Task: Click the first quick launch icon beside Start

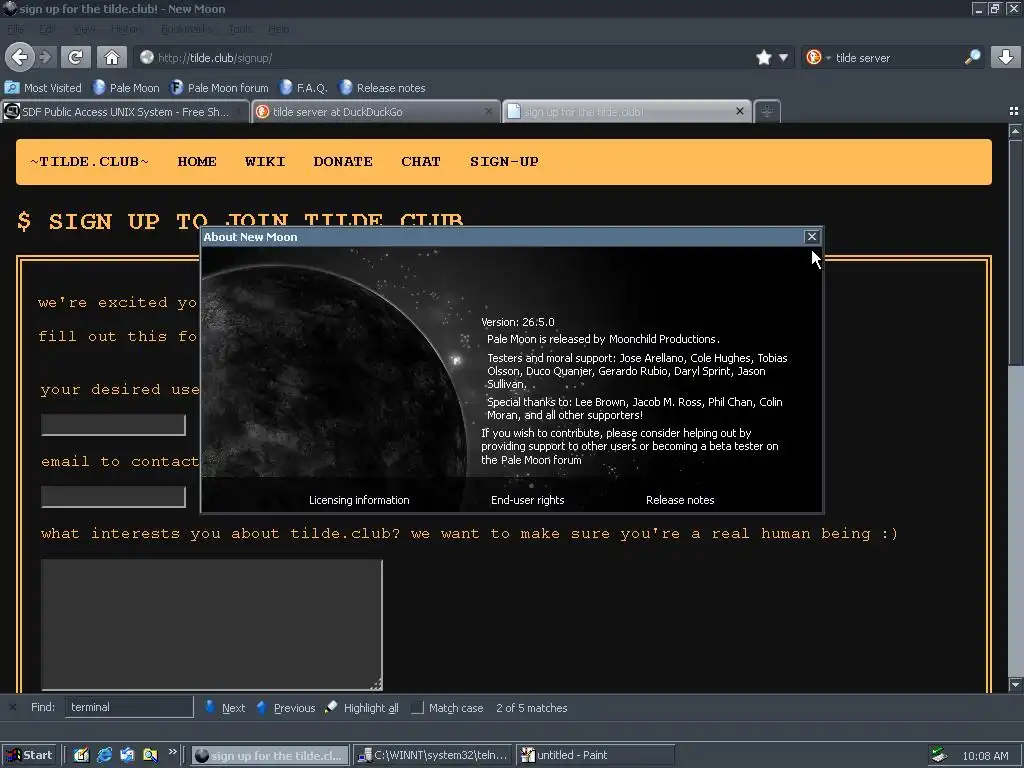Action: (82, 755)
